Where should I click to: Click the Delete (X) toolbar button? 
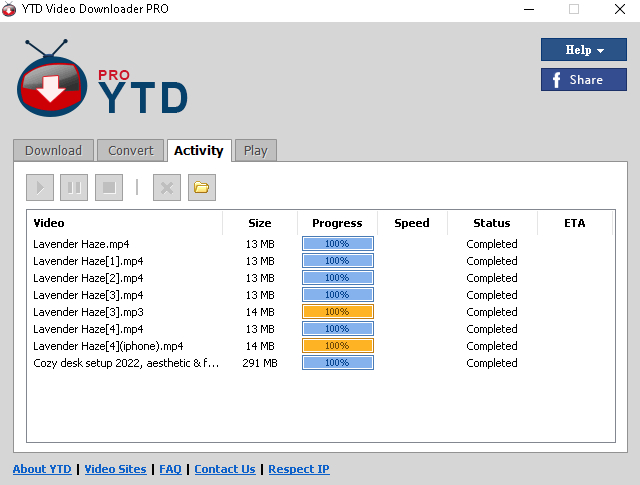coord(167,187)
